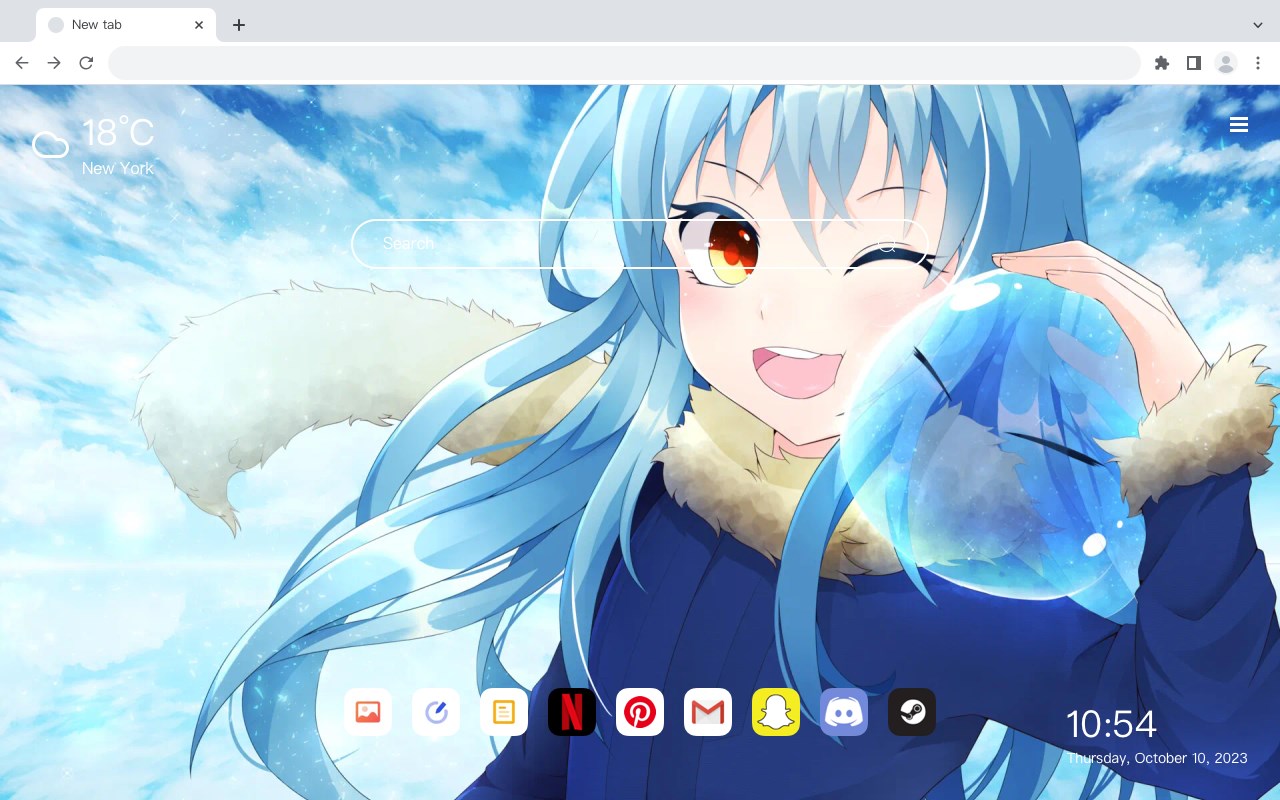Open the Extensions puzzle icon
1280x800 pixels.
click(1161, 63)
